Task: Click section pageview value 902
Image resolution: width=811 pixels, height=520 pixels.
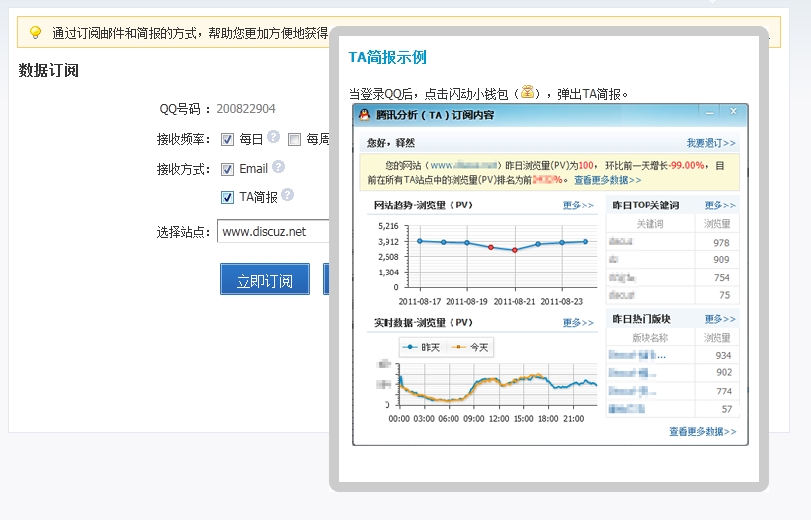Action: point(724,373)
